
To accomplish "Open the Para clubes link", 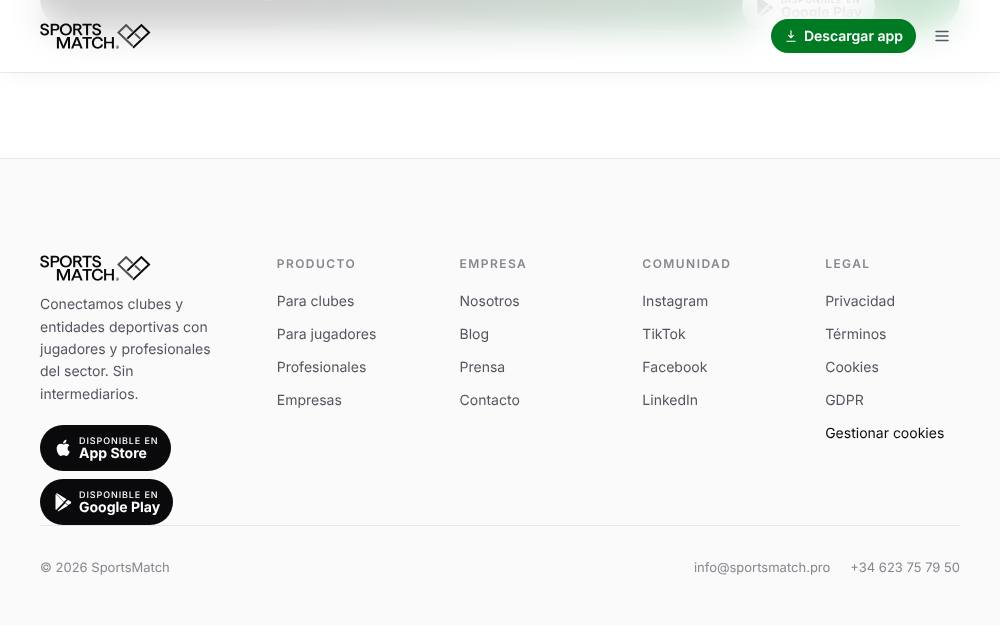I will [x=315, y=301].
